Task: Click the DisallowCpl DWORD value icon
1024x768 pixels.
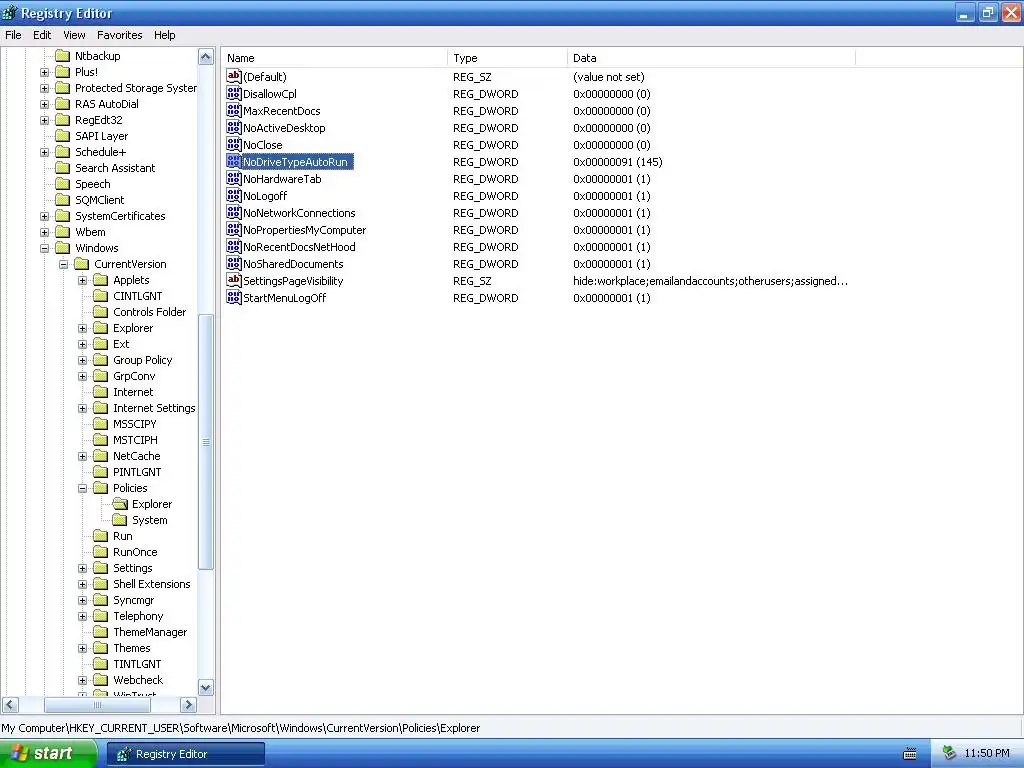Action: click(234, 93)
